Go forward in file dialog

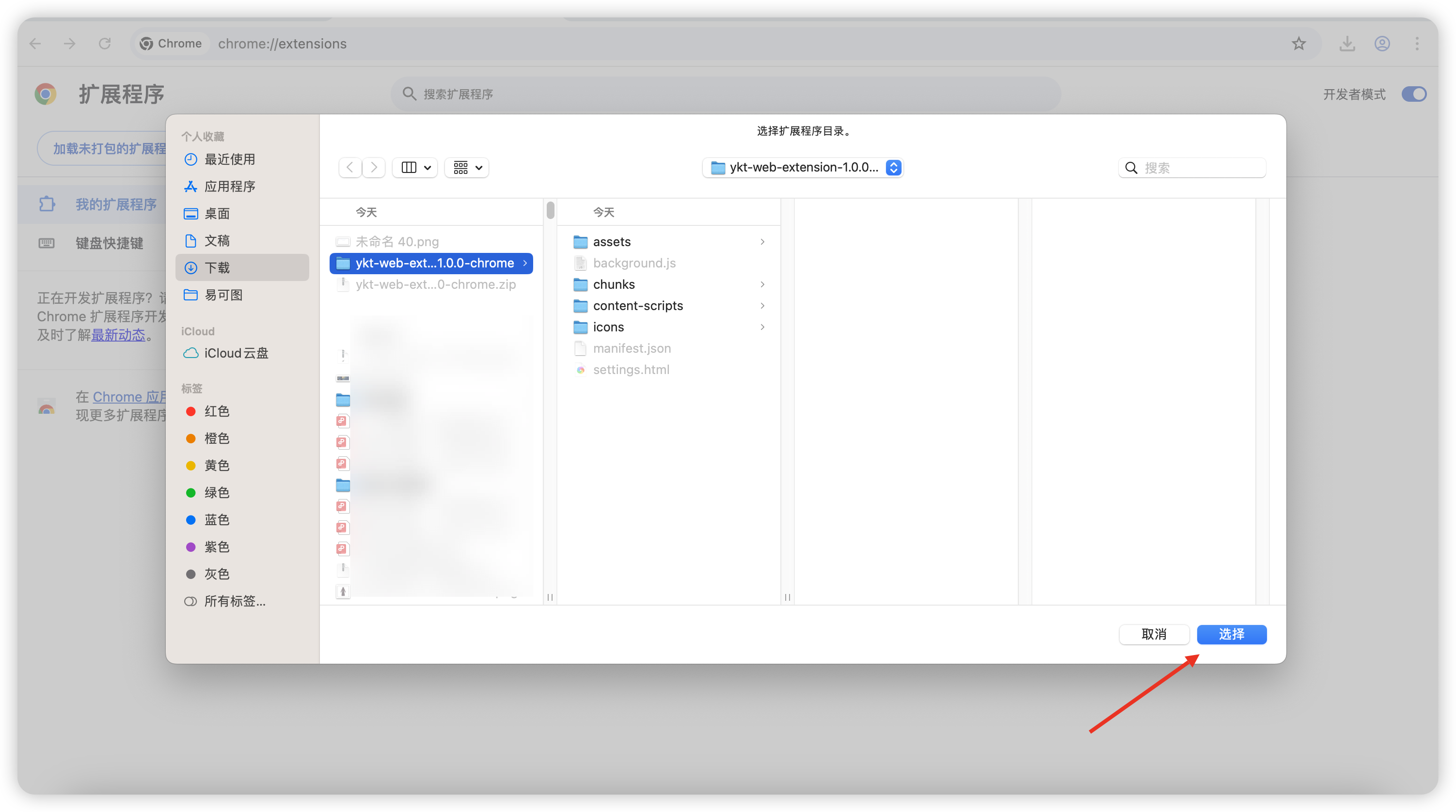click(374, 167)
